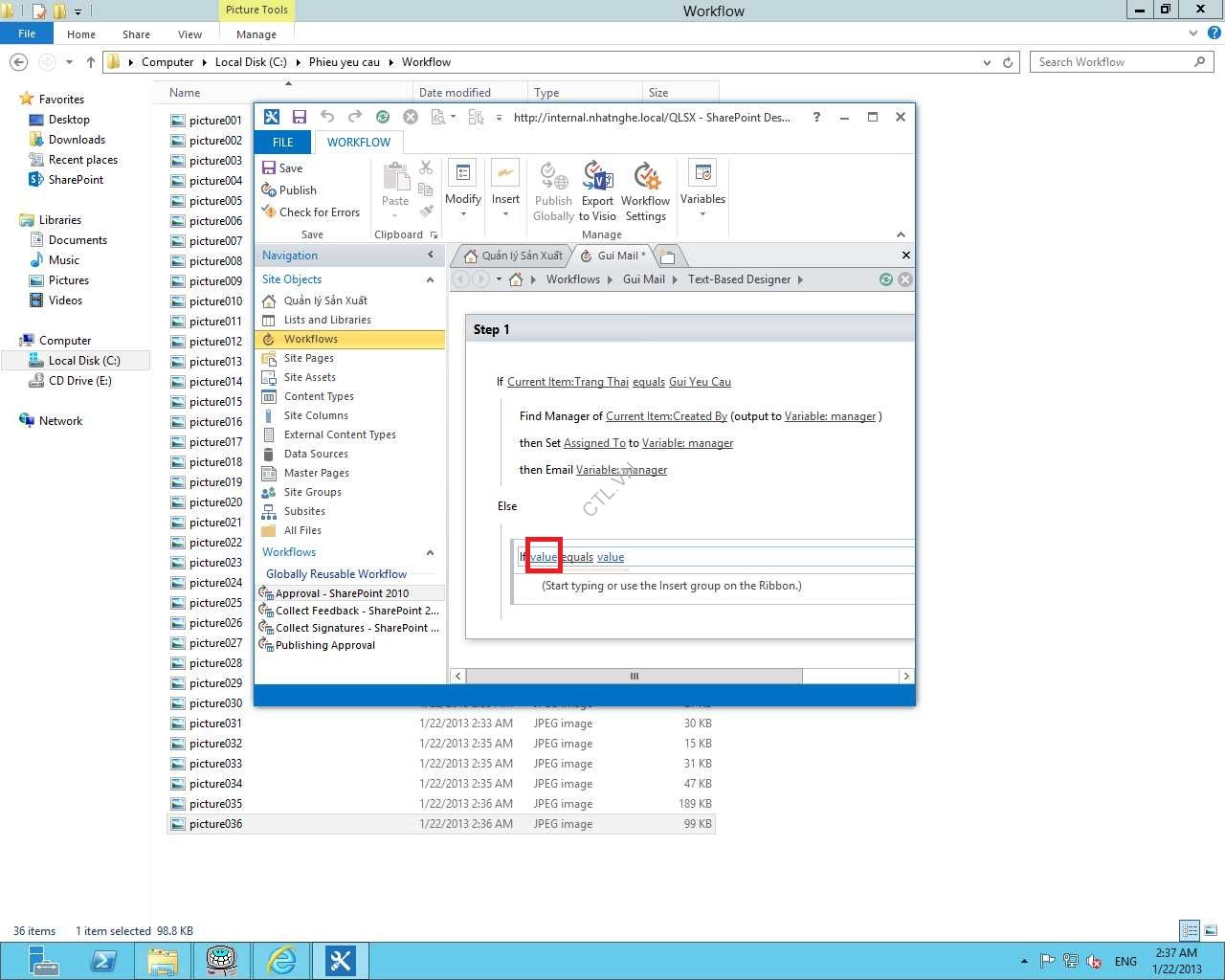Viewport: 1225px width, 980px height.
Task: Run Check for Errors
Action: coord(311,212)
